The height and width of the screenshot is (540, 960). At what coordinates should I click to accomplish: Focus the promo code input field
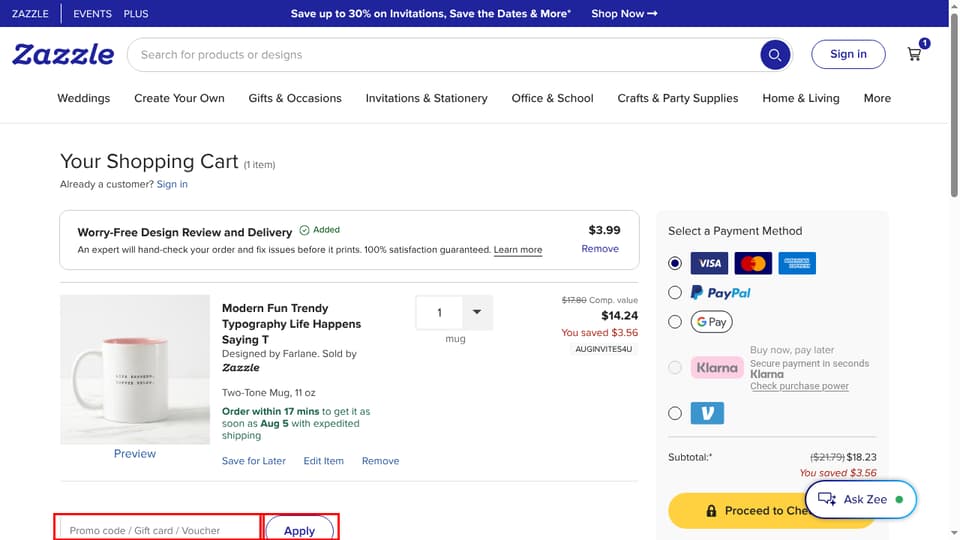[x=159, y=530]
